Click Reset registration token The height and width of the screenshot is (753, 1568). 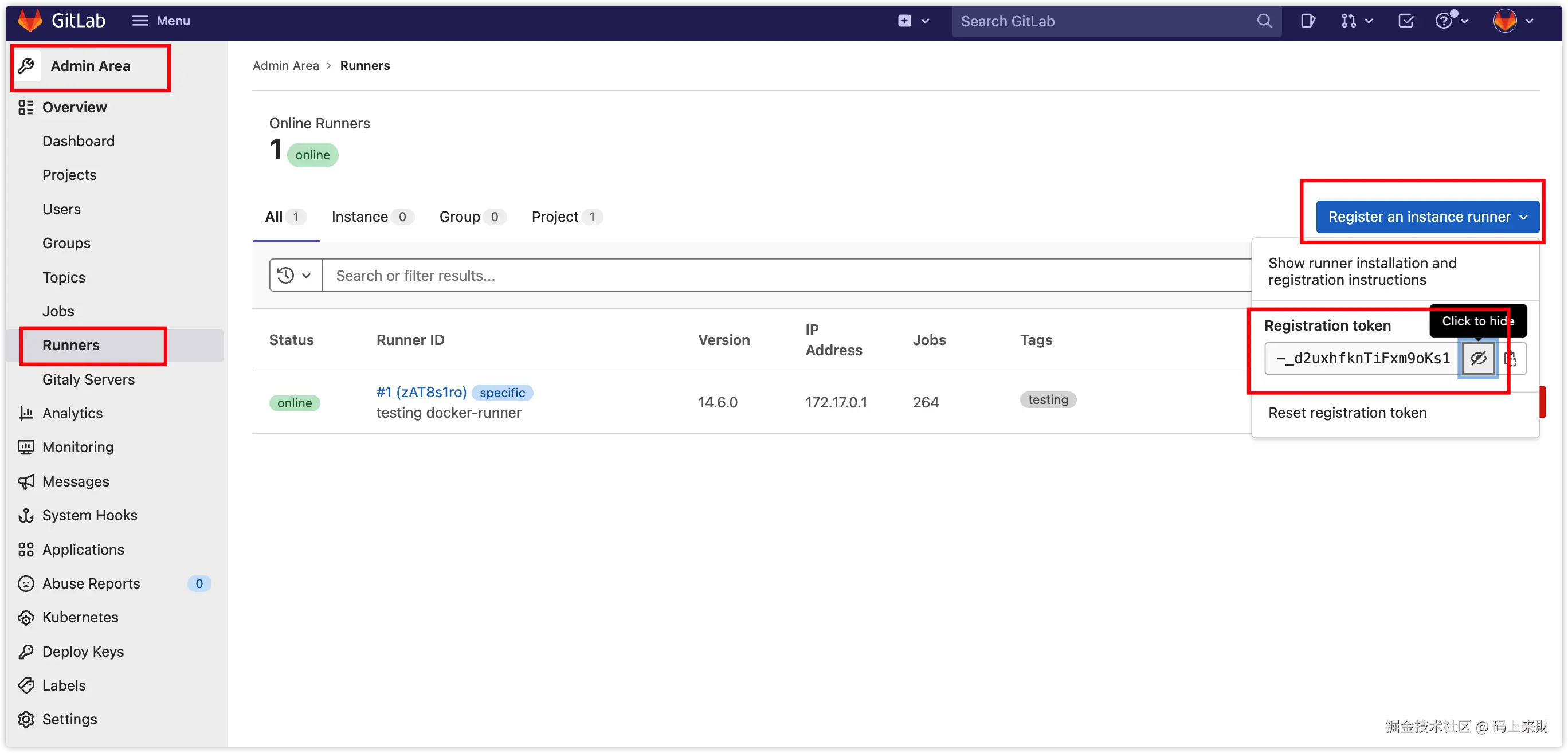pyautogui.click(x=1347, y=413)
